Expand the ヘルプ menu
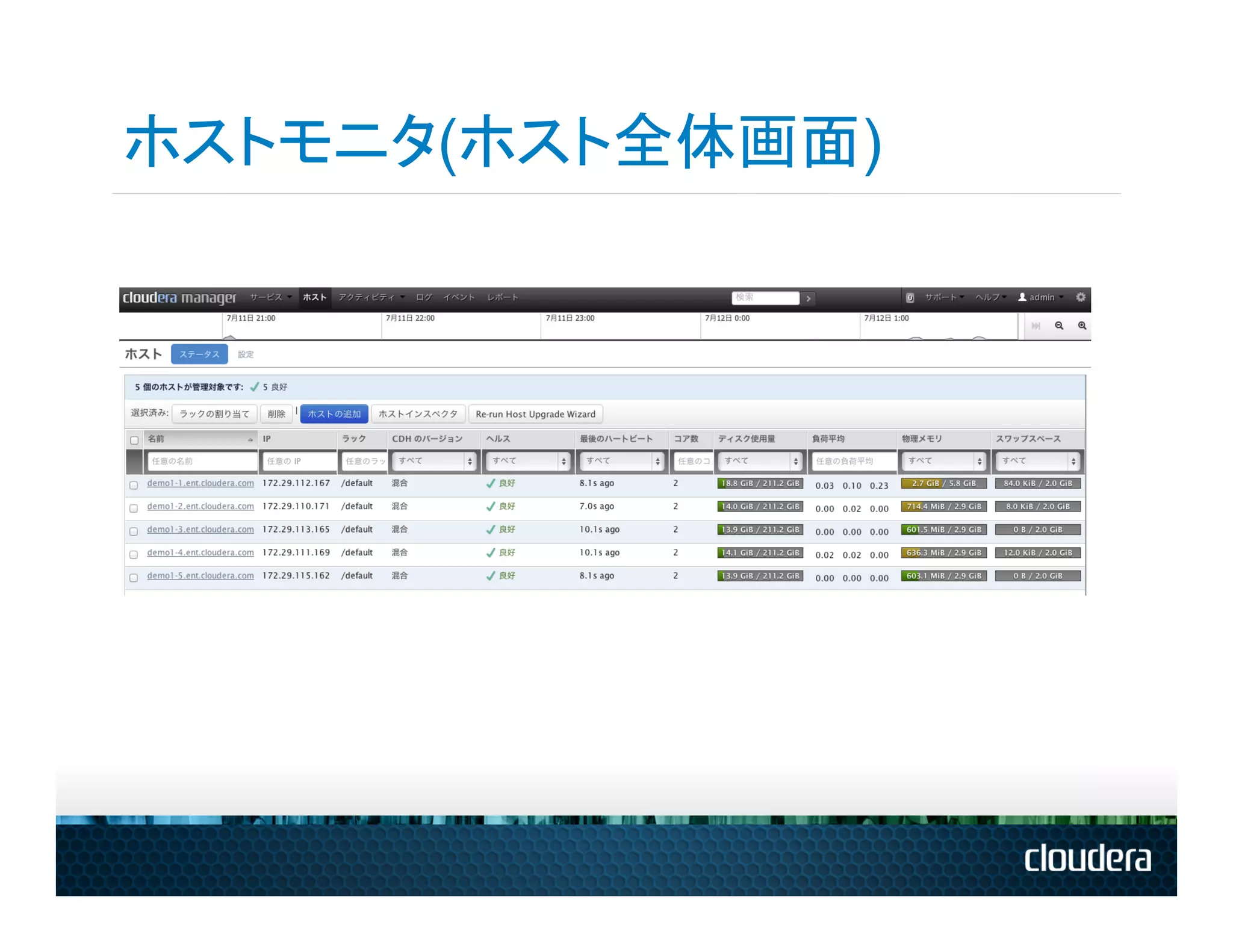 [991, 297]
